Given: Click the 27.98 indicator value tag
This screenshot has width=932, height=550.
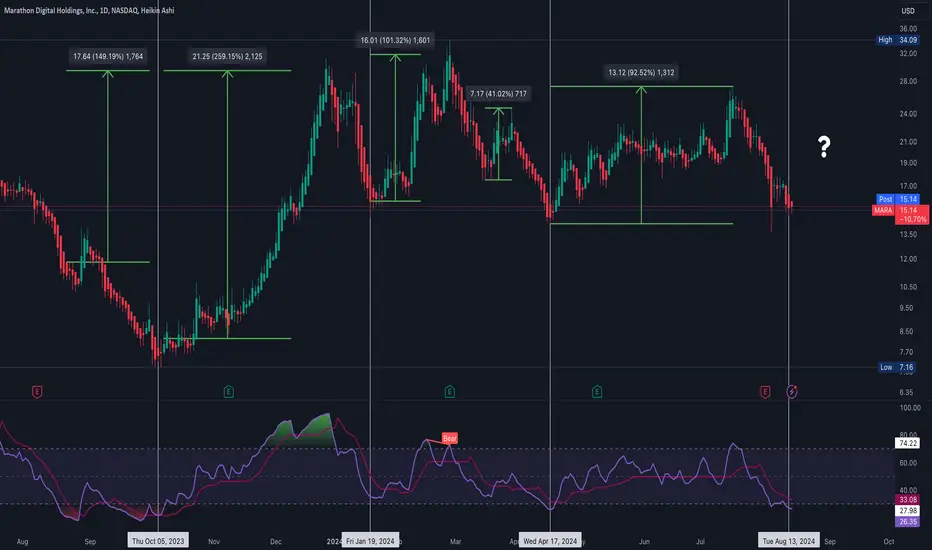Looking at the screenshot, I should pyautogui.click(x=908, y=510).
